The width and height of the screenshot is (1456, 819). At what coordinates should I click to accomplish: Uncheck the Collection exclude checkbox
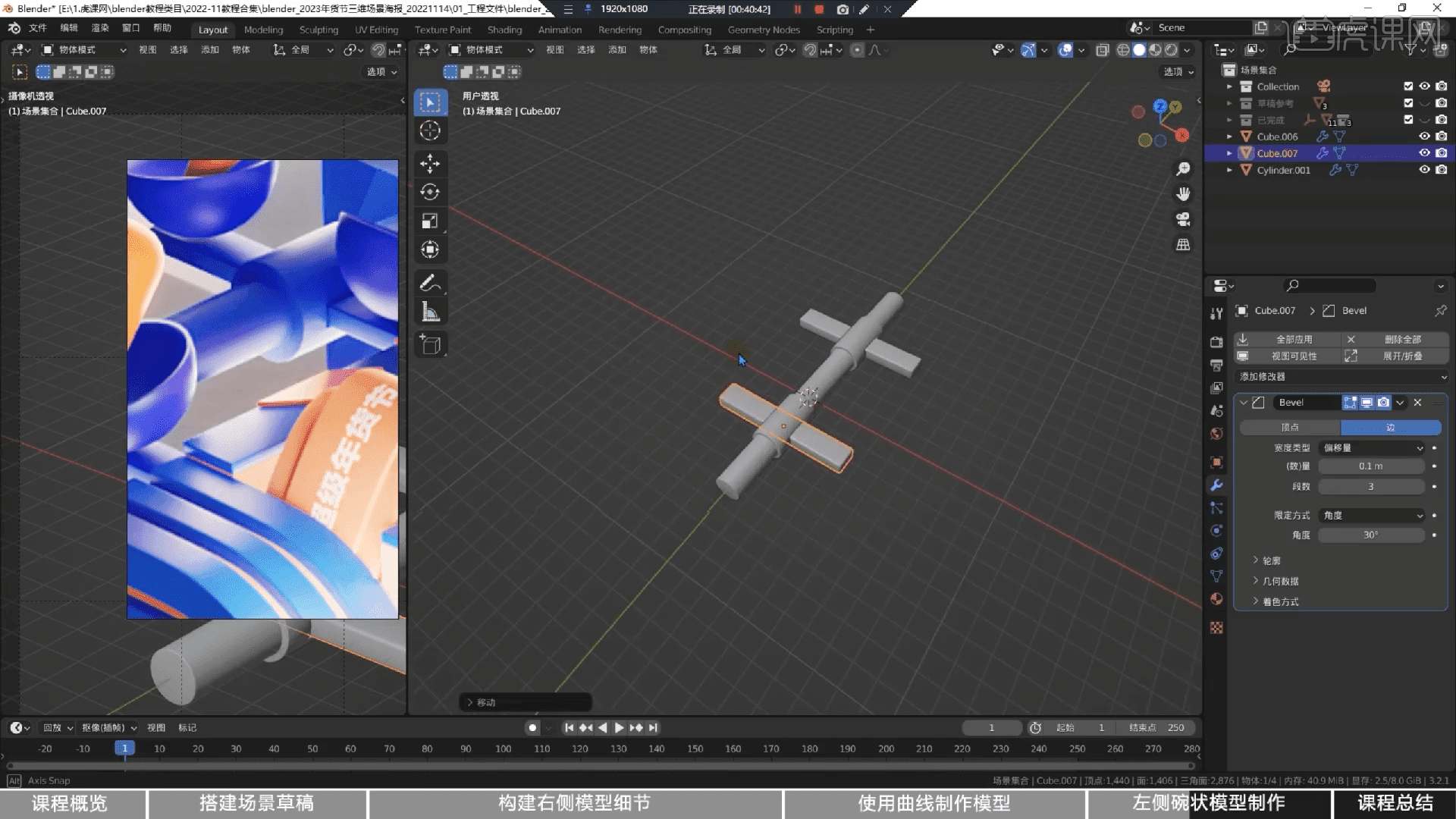1408,86
